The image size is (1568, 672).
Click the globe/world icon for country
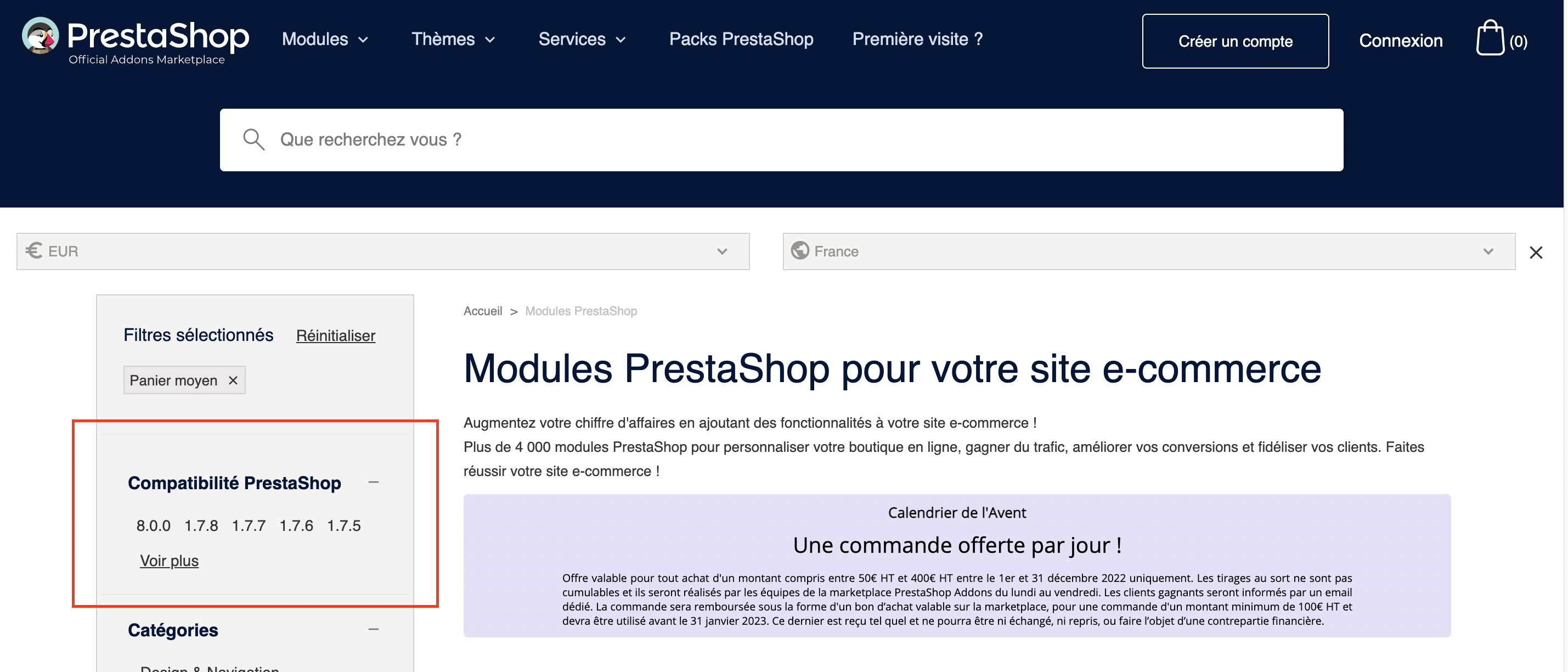coord(799,251)
